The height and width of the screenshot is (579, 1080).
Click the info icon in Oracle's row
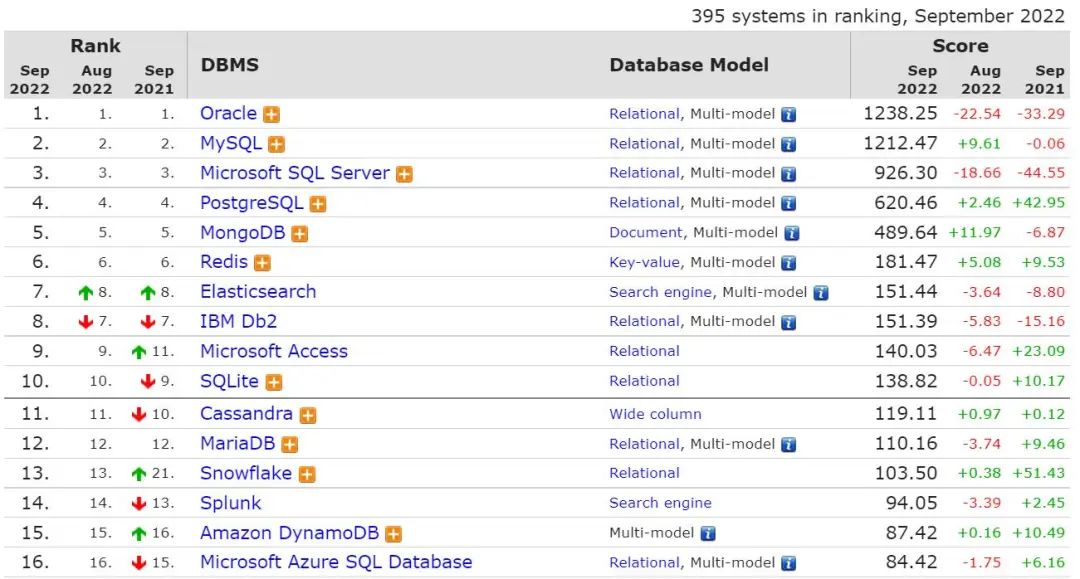coord(788,115)
